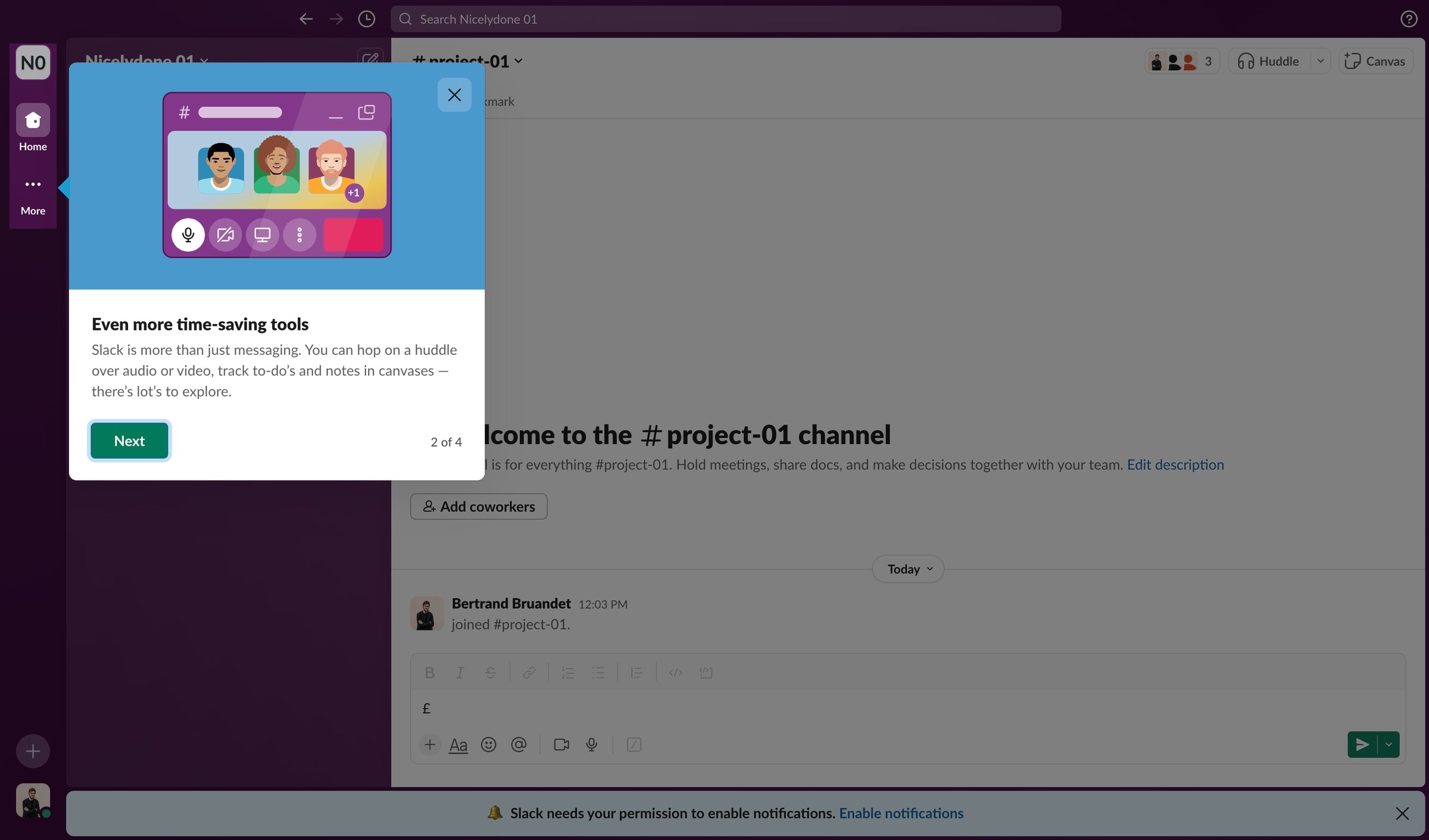Open the Huddle options dropdown arrow
The height and width of the screenshot is (840, 1429).
(1320, 61)
